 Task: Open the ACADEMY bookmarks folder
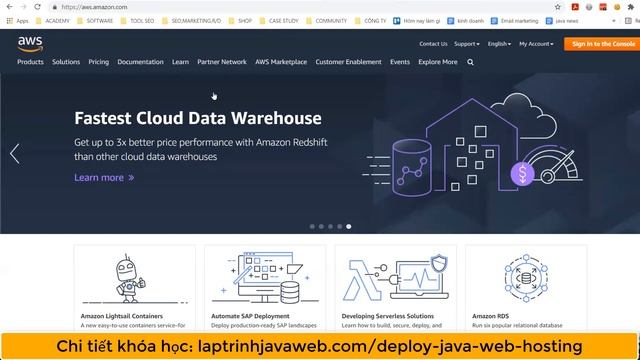coord(53,21)
